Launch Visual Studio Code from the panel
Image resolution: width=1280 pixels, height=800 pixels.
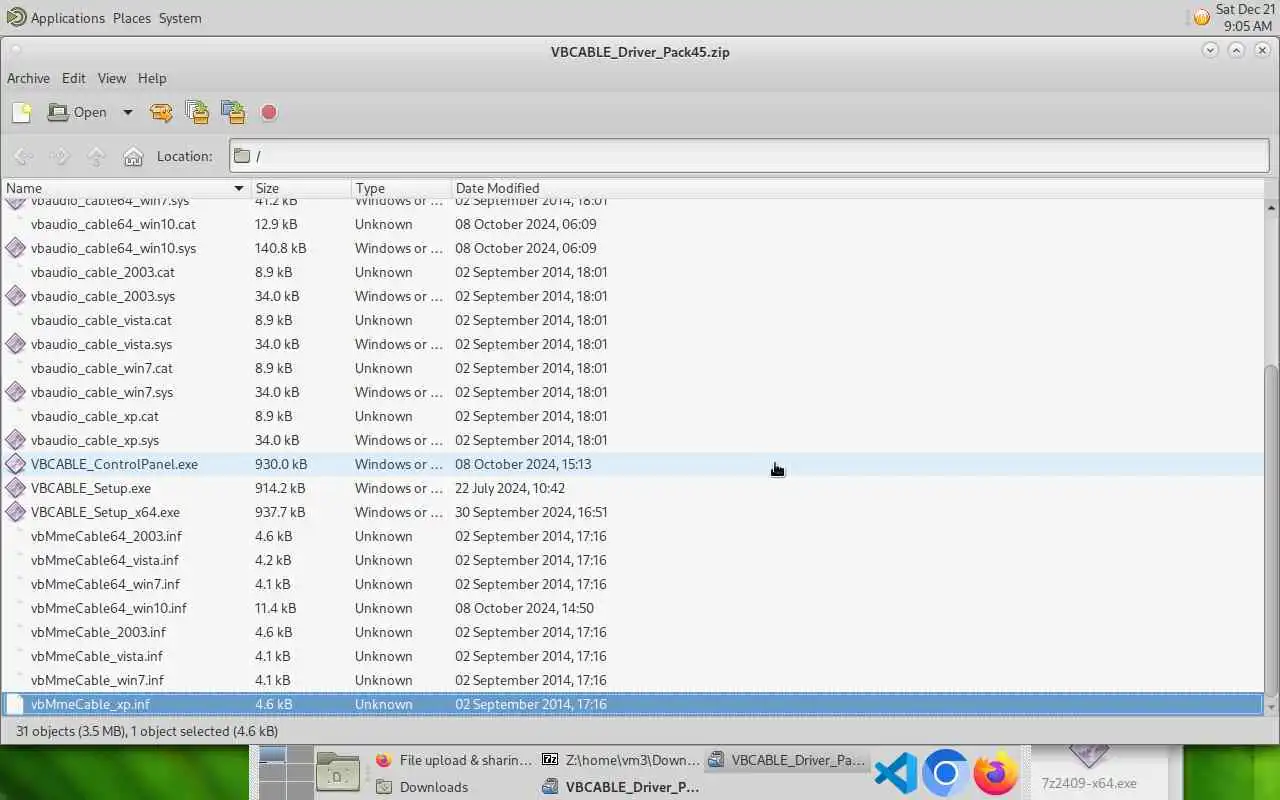tap(895, 773)
